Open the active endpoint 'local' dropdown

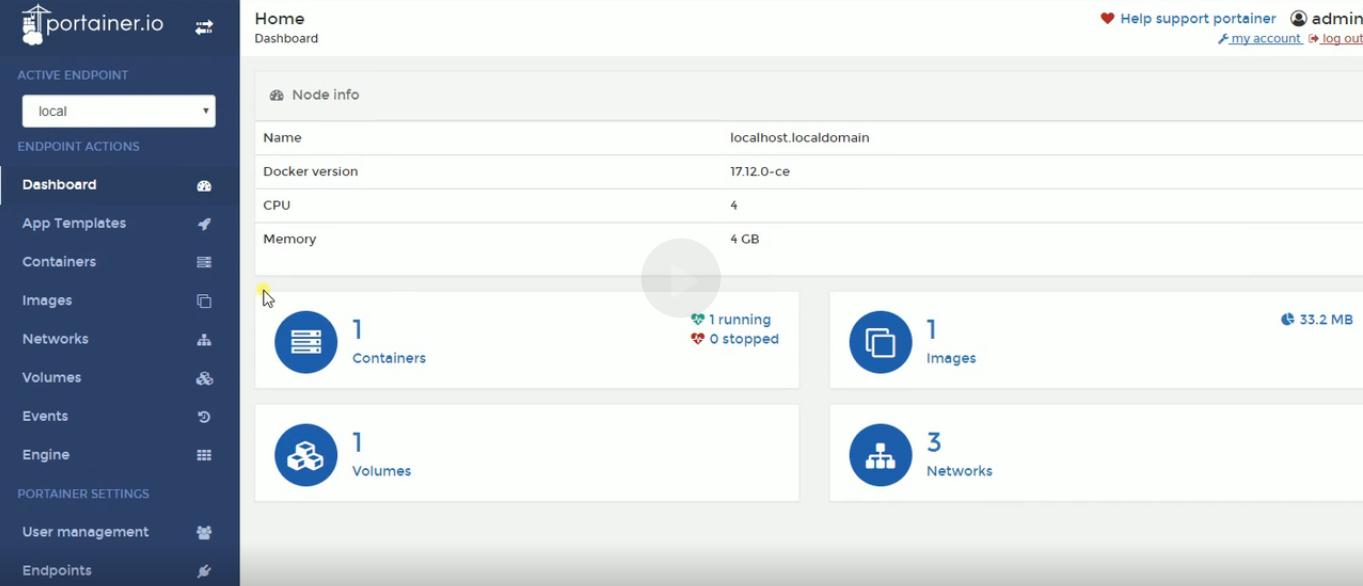point(118,111)
